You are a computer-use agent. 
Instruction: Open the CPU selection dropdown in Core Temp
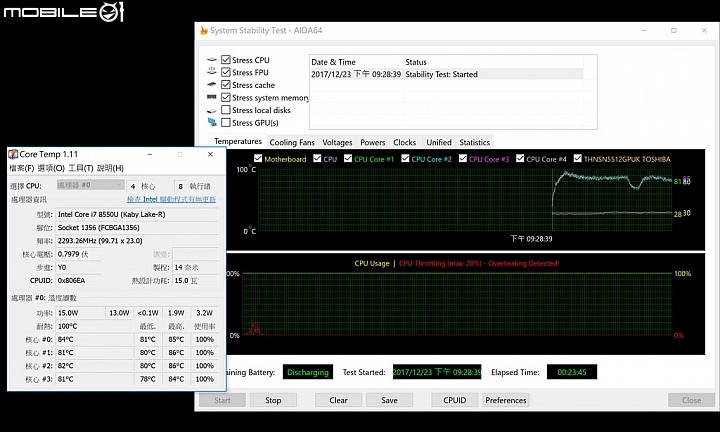click(90, 185)
